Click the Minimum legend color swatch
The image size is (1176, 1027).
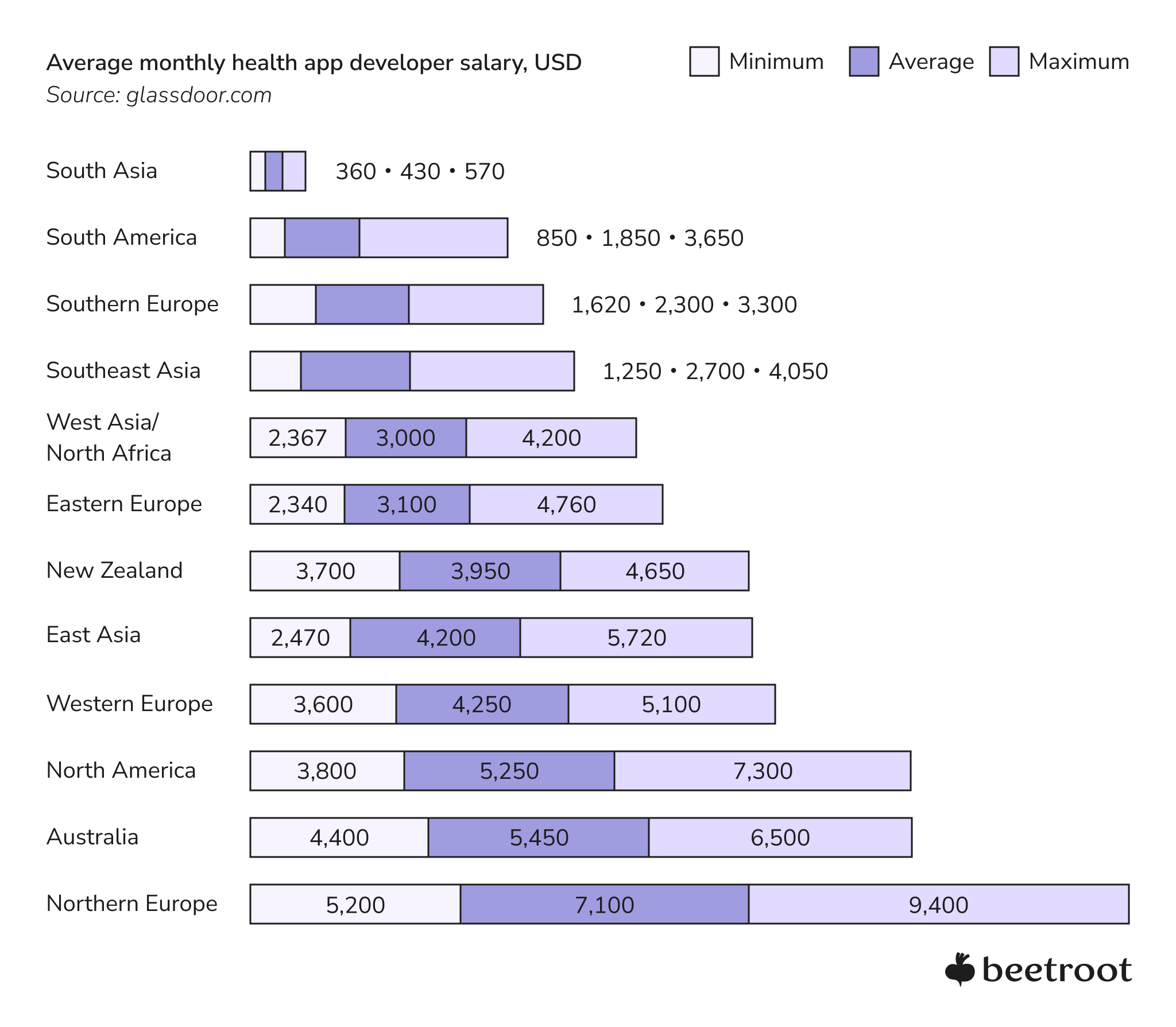coord(704,61)
